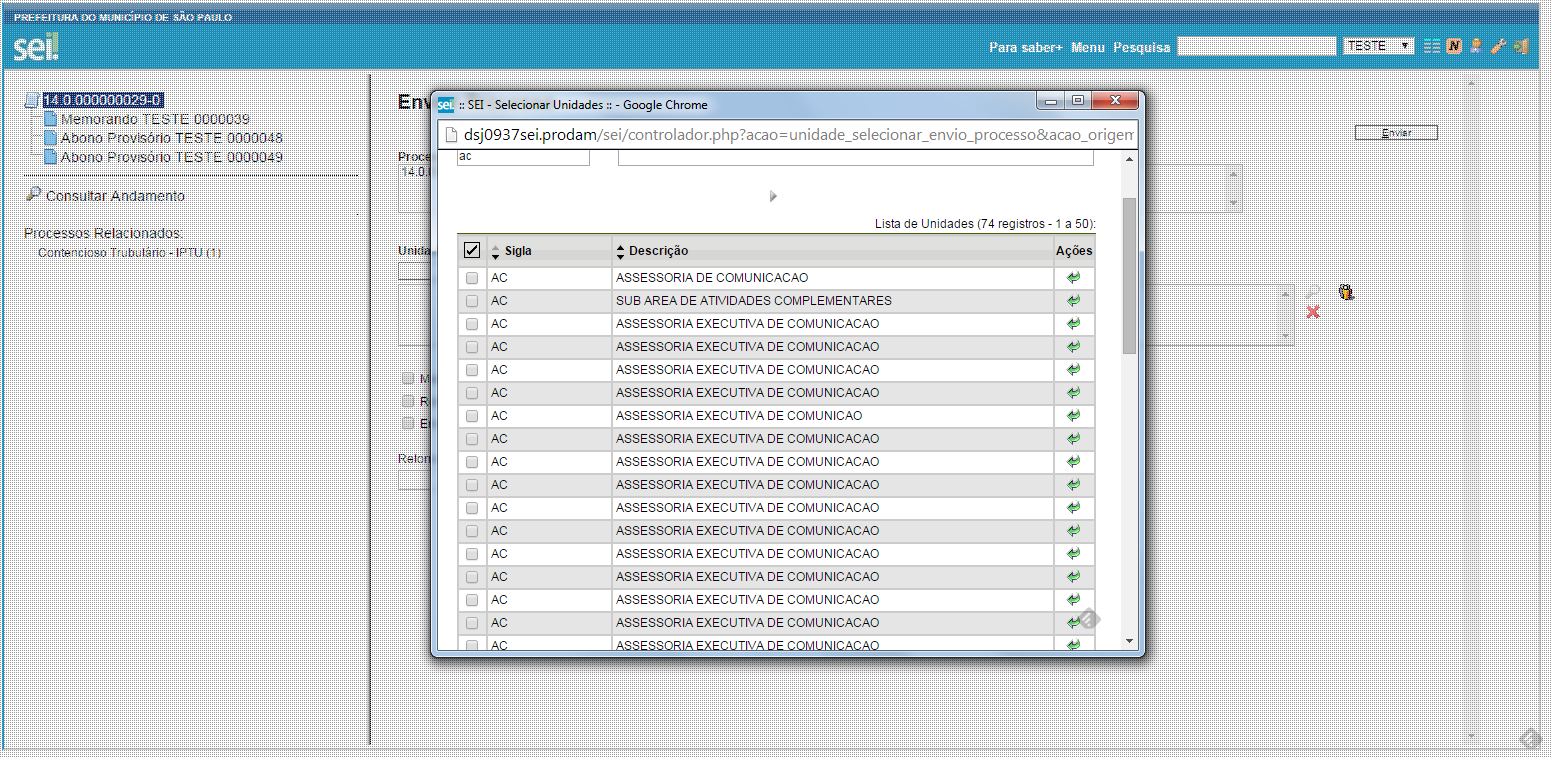Toggle the select-all checkbox in table header
This screenshot has width=1551, height=758.
(x=472, y=251)
